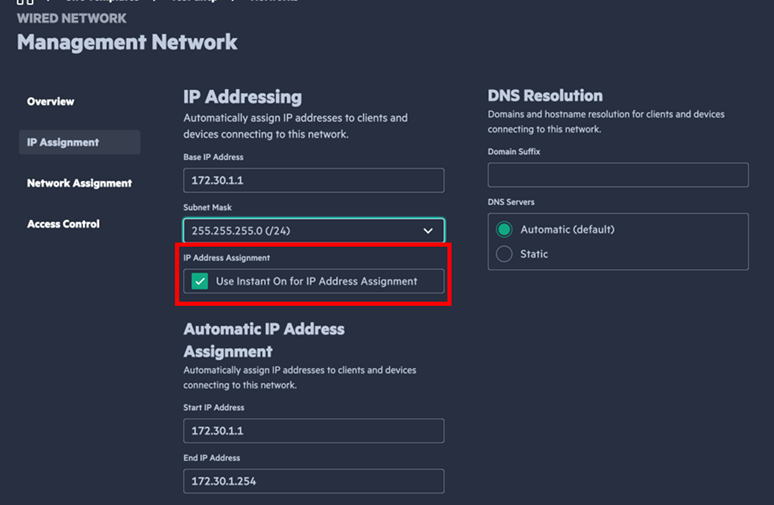Open the Overview section
Screen dimensions: 774x505
[50, 102]
